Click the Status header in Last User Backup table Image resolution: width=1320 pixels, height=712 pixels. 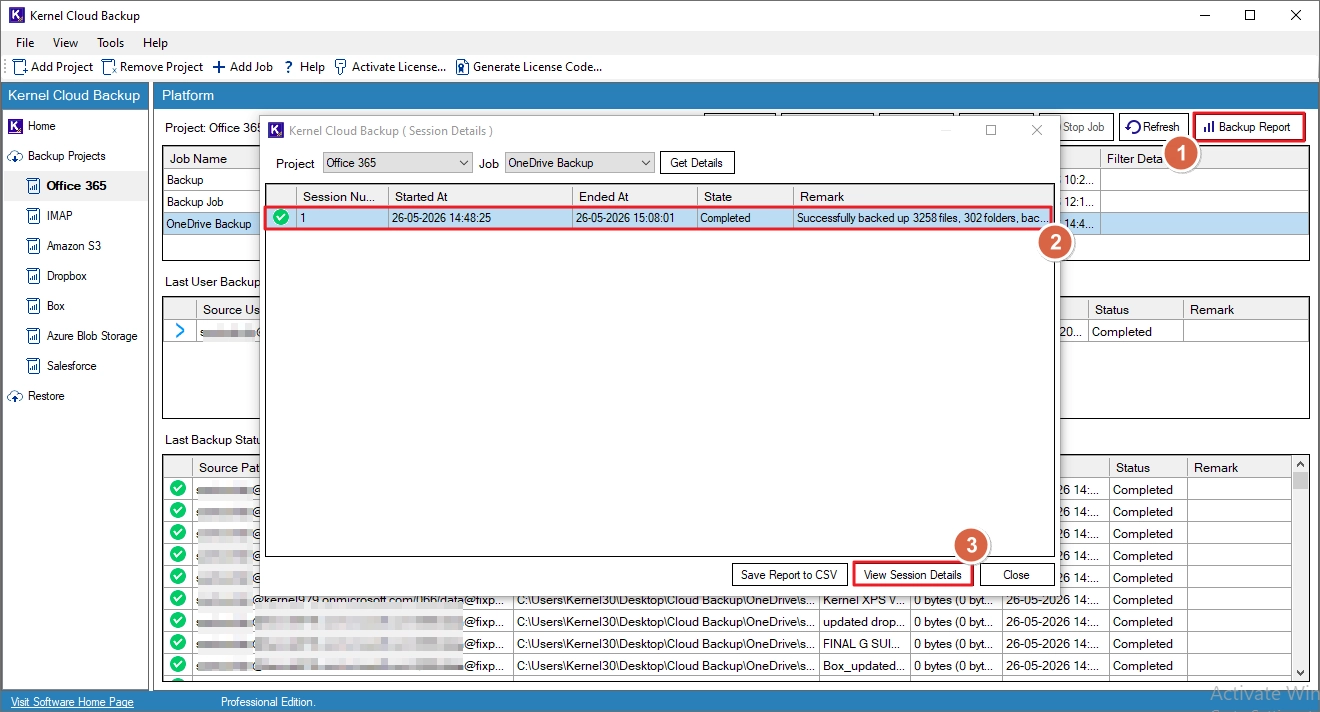tap(1136, 310)
